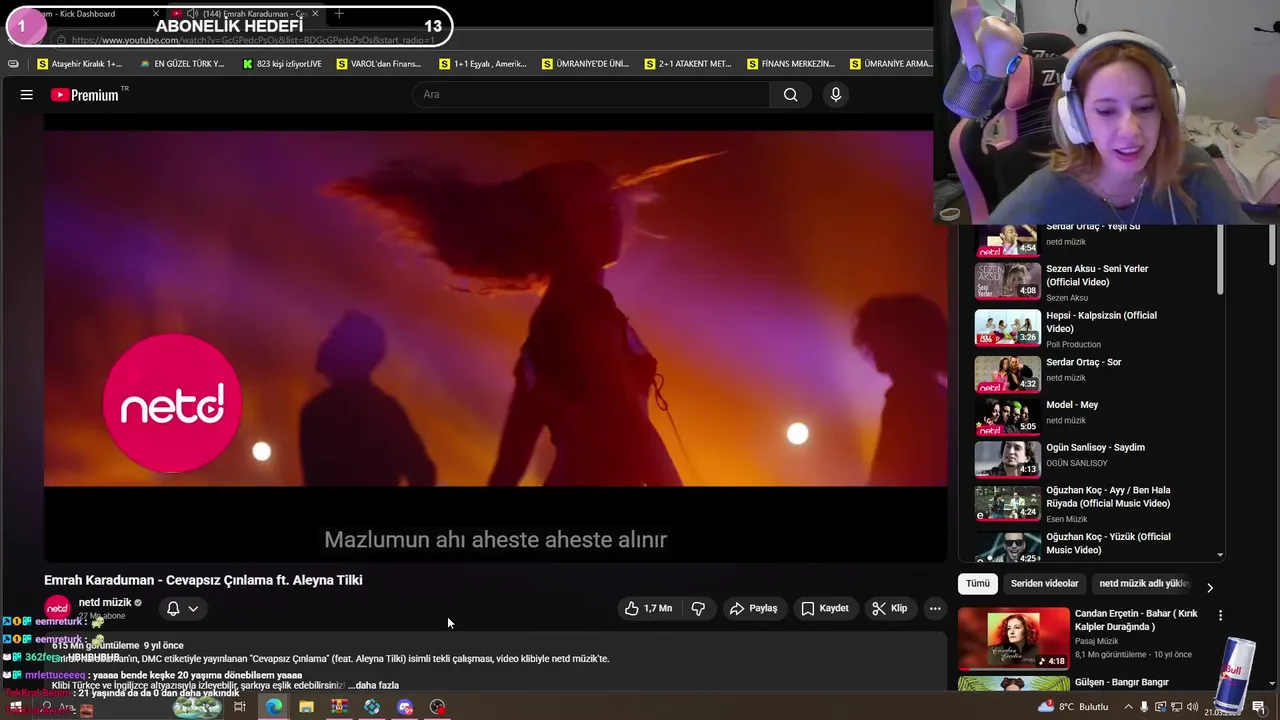Select the netd müzik adlı yükleyen chip
The height and width of the screenshot is (720, 1280).
pyautogui.click(x=1143, y=583)
